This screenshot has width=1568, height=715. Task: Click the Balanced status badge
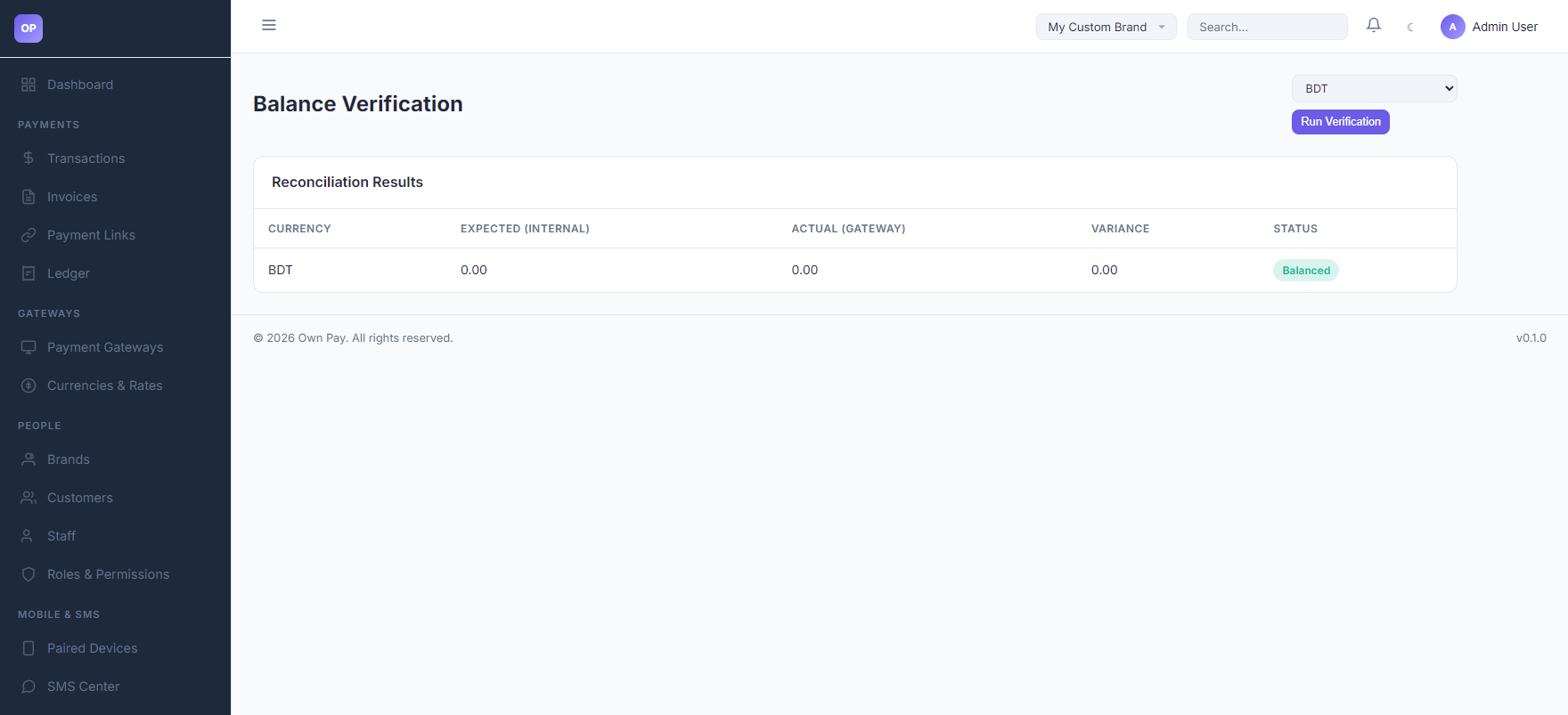pos(1305,271)
